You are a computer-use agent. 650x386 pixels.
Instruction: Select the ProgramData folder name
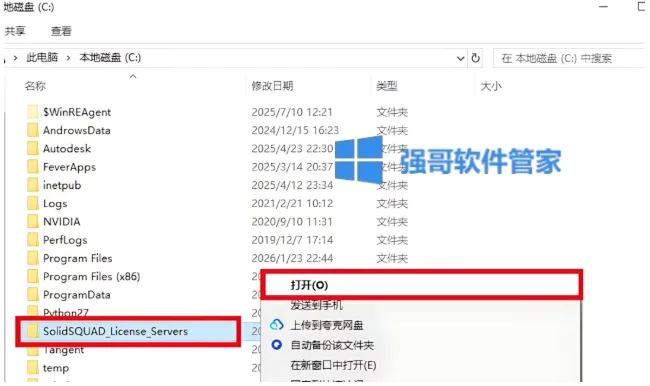(77, 295)
